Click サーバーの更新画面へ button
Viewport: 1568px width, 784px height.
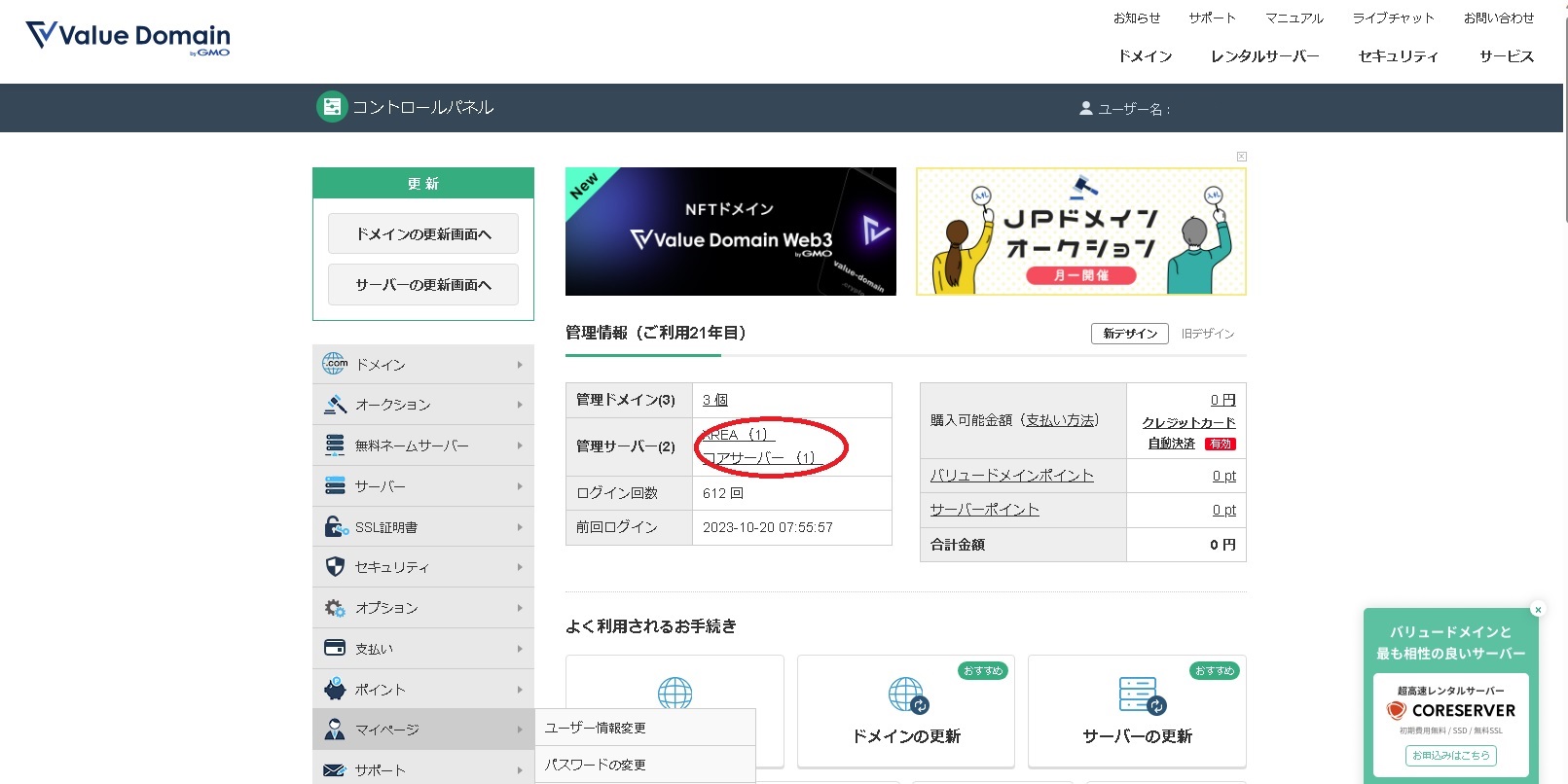[423, 285]
